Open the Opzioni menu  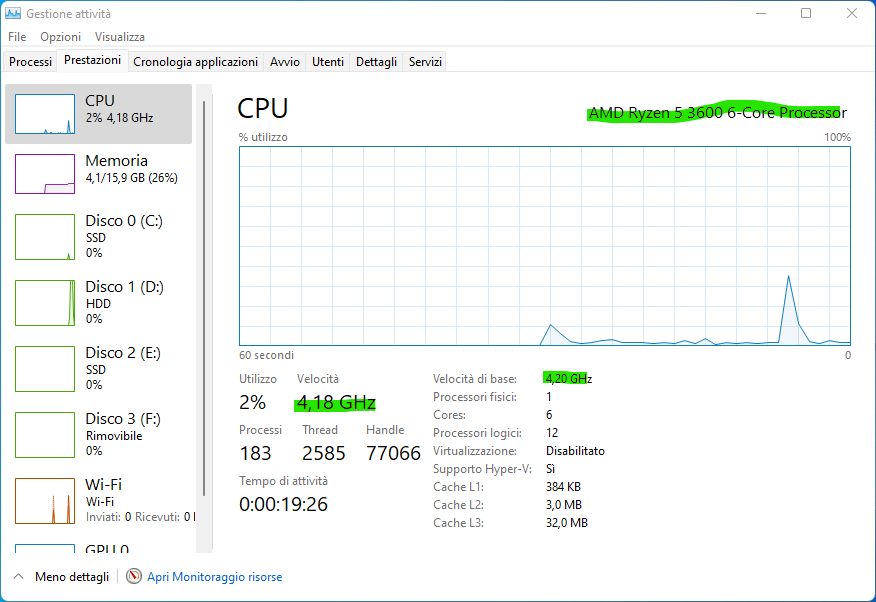60,37
